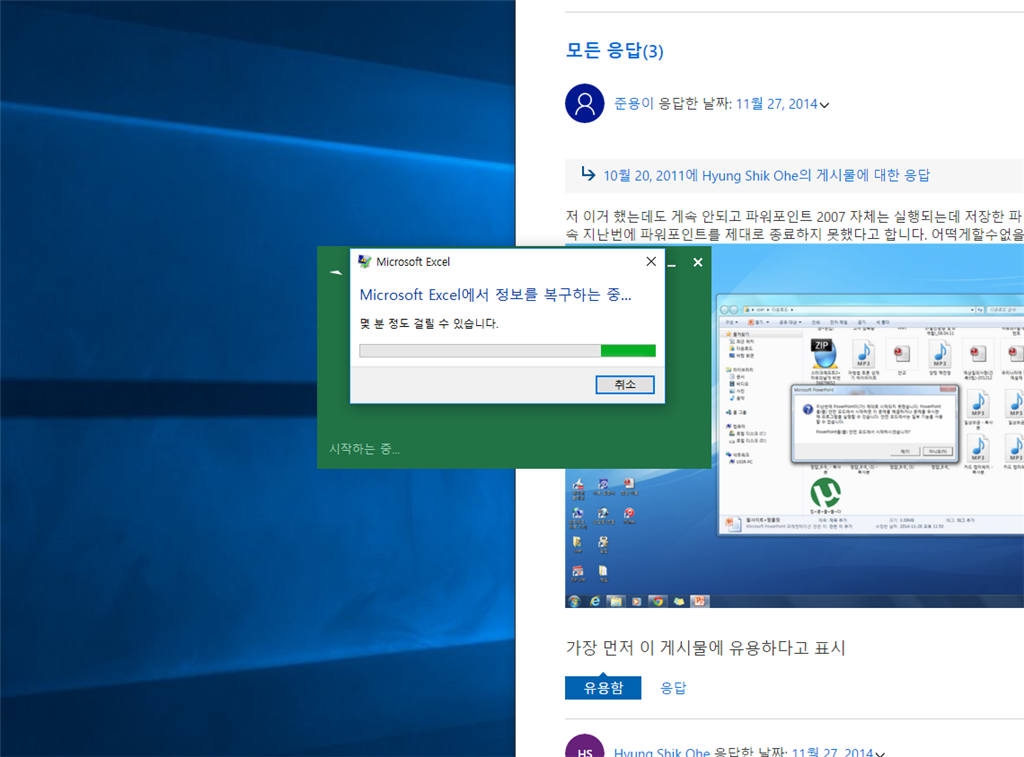Image resolution: width=1024 pixels, height=757 pixels.
Task: Mark the post helpful with 유용함
Action: coord(603,688)
